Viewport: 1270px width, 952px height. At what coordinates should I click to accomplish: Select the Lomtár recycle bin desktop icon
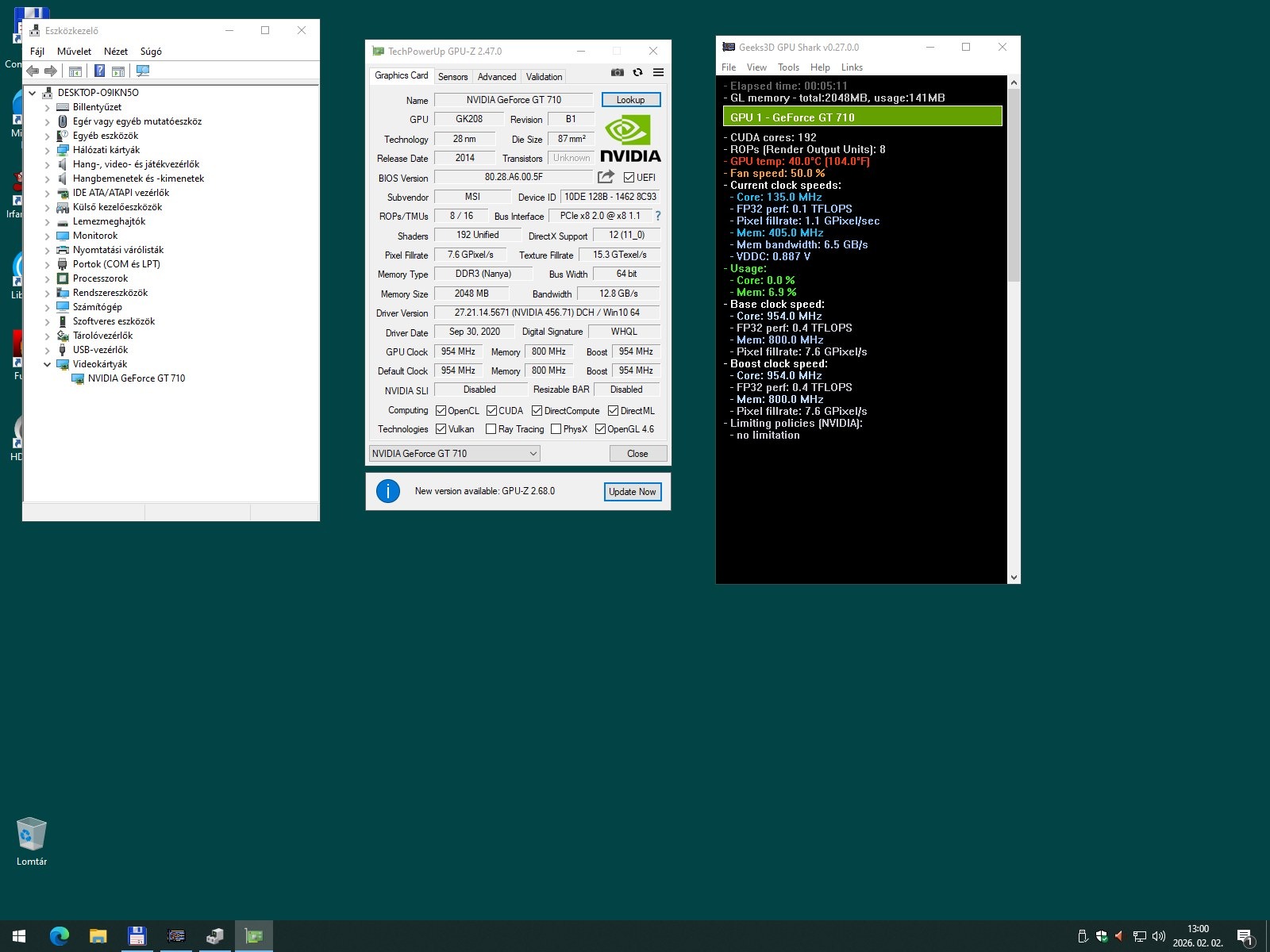[x=32, y=842]
